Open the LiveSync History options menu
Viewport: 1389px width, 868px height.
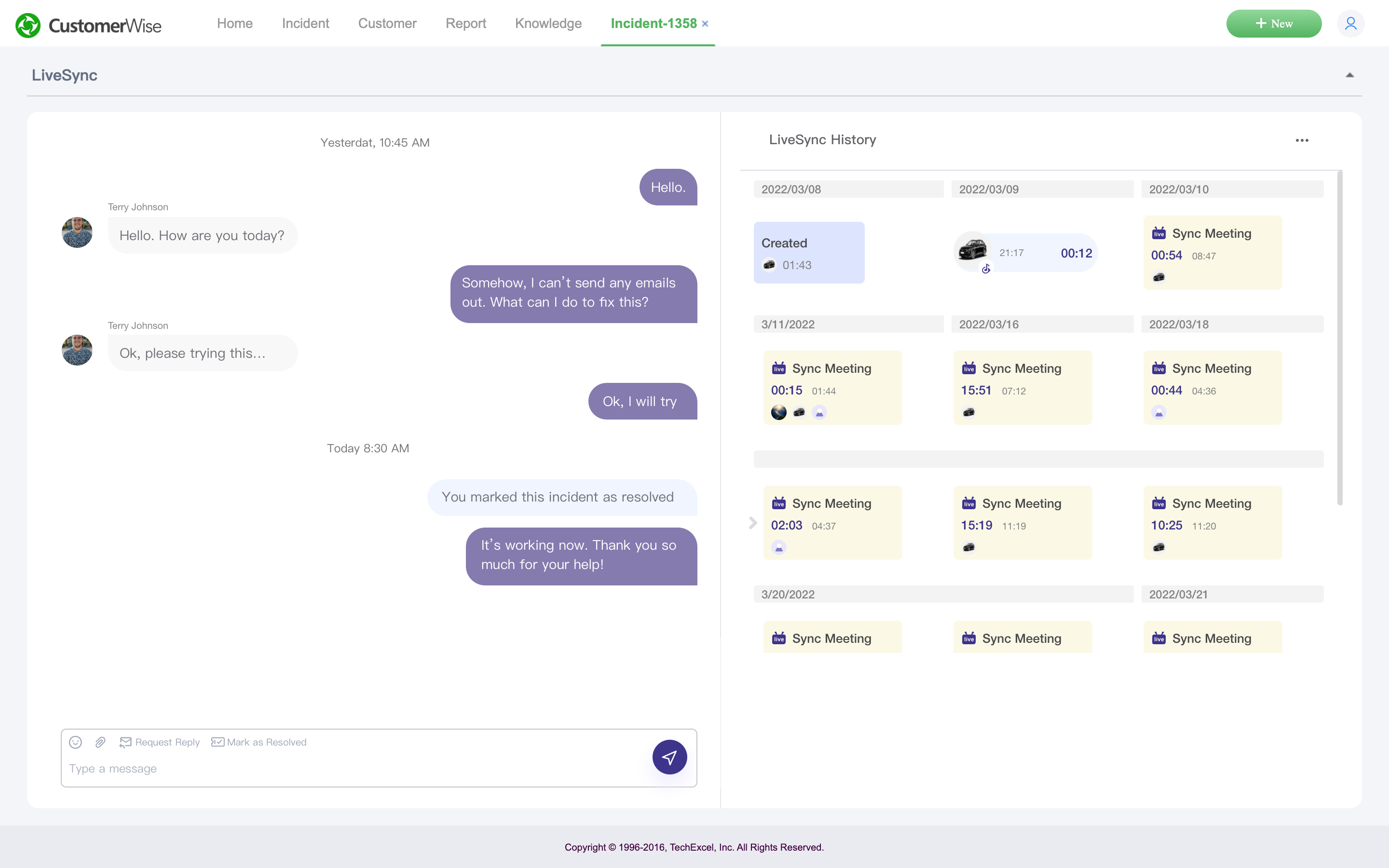tap(1302, 141)
